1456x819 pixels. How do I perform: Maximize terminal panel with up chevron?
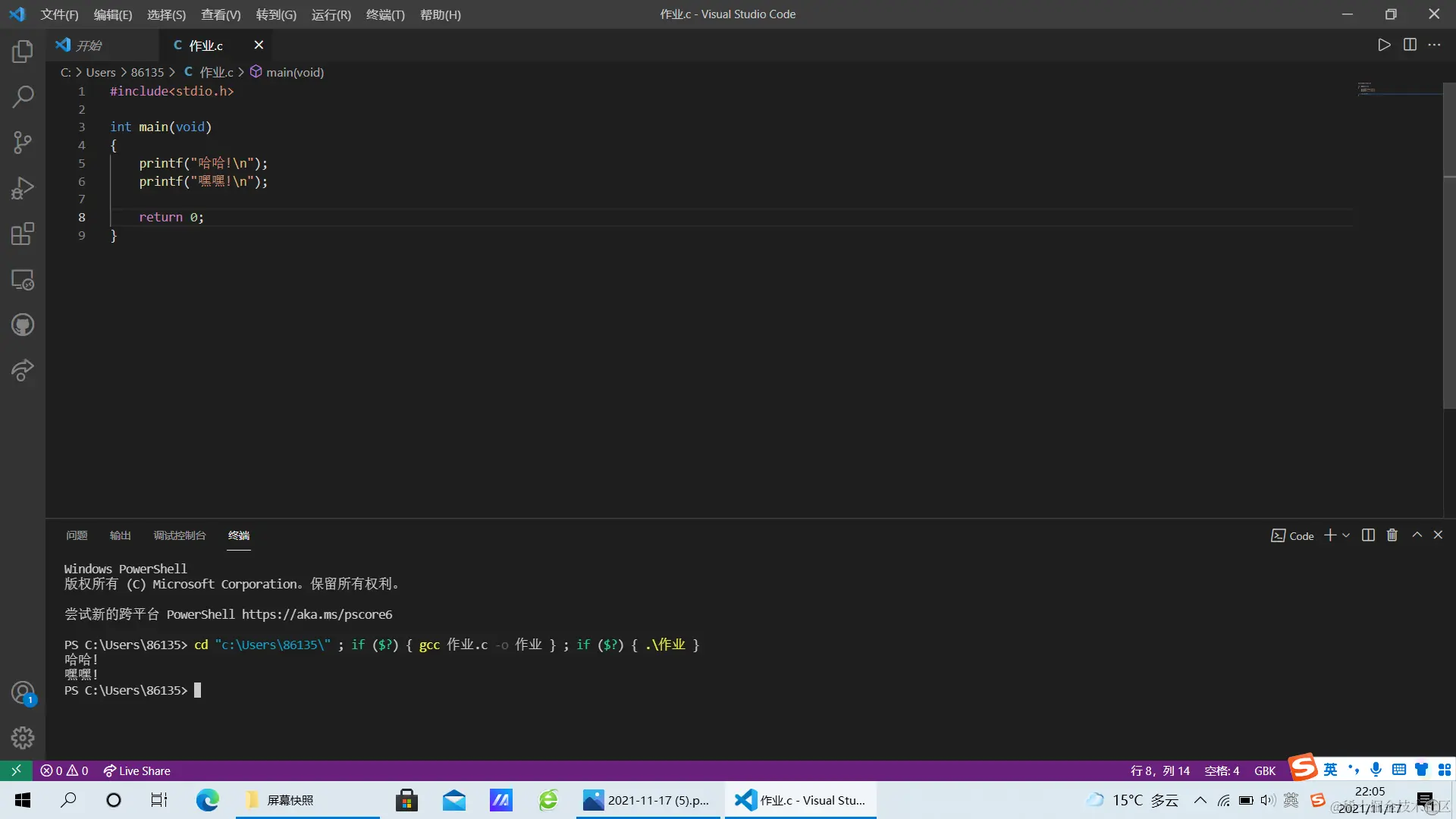click(1417, 535)
